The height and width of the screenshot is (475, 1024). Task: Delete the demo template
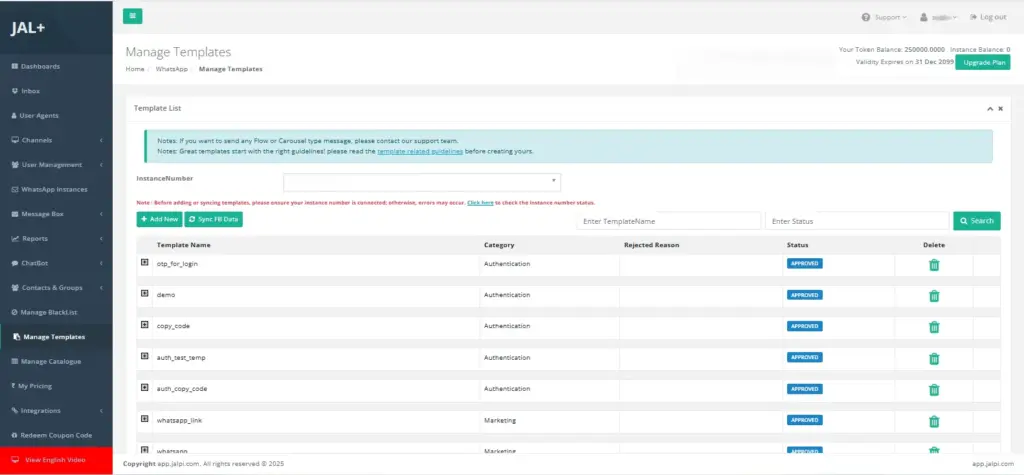(x=934, y=296)
